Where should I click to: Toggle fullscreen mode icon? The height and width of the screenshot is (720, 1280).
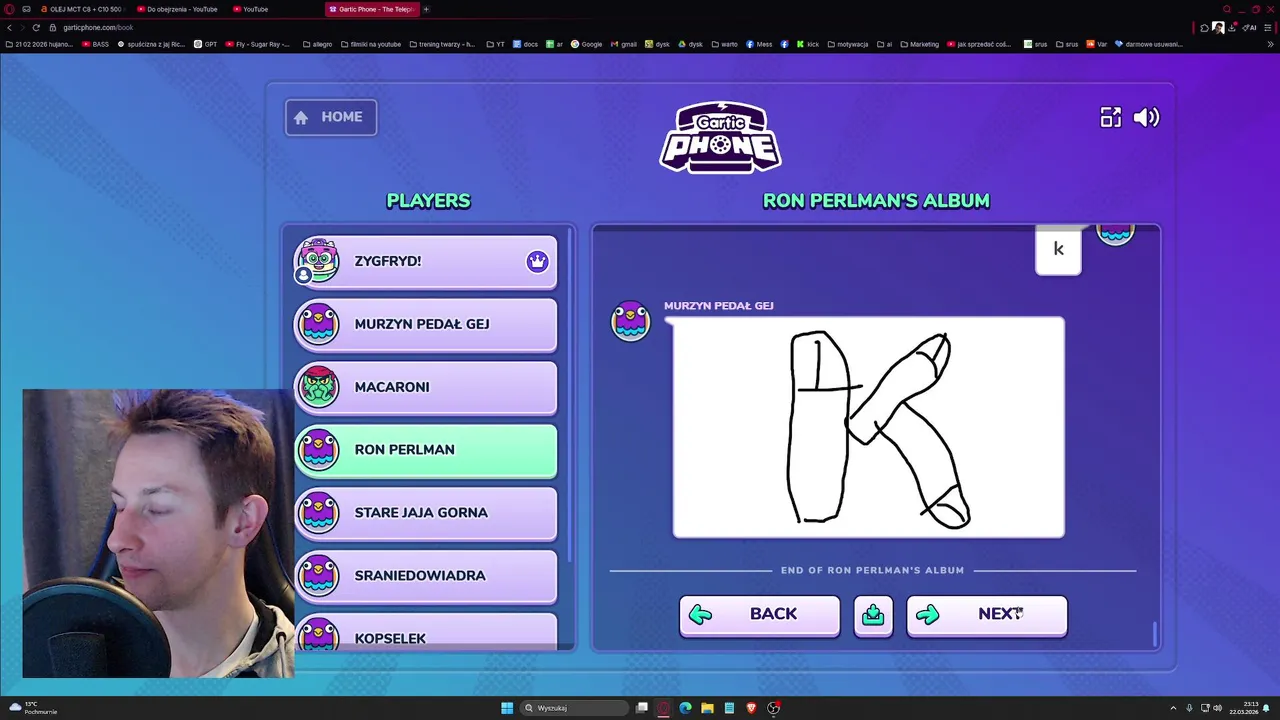[x=1111, y=117]
